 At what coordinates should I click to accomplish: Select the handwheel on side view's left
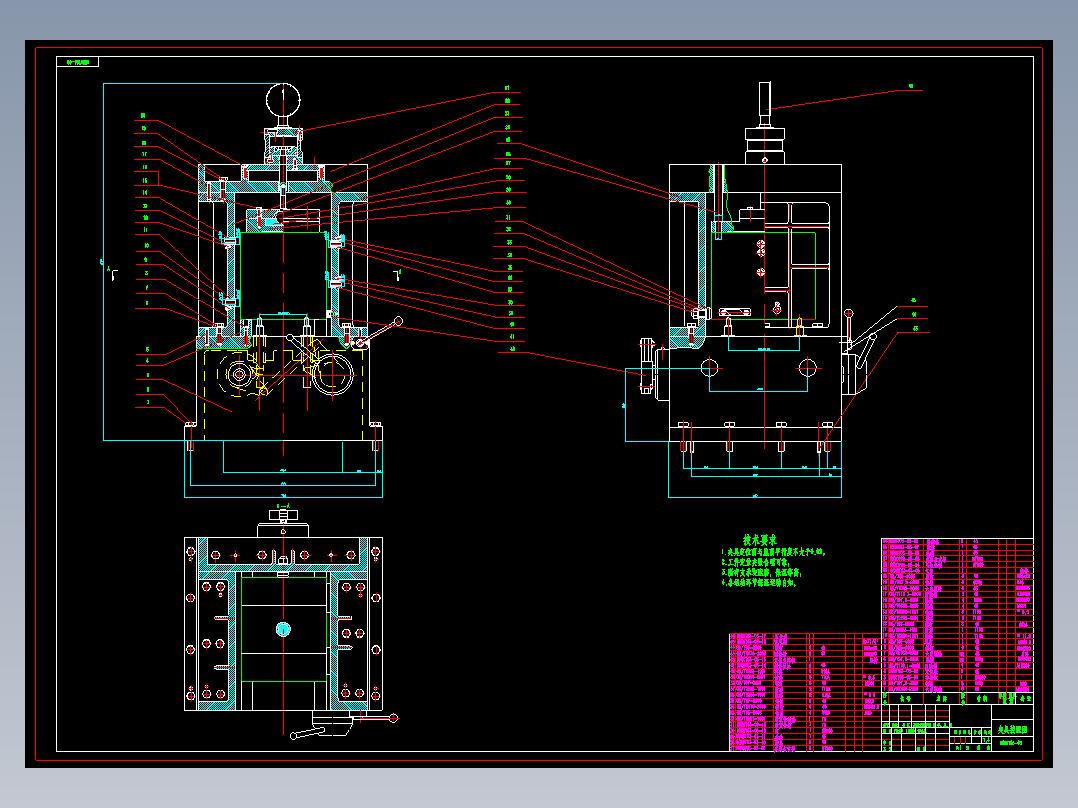point(646,366)
